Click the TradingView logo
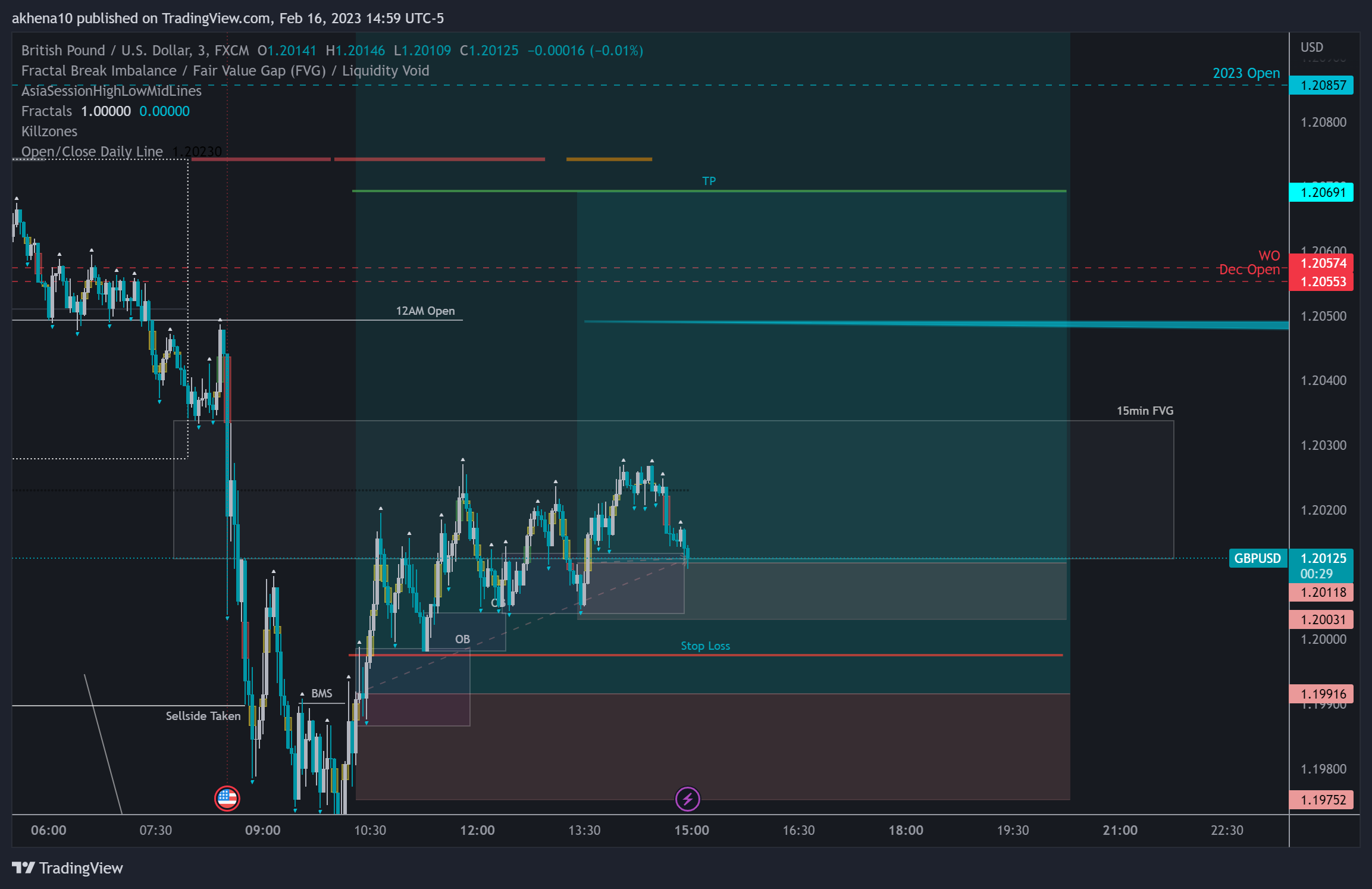This screenshot has height=889, width=1372. pos(67,868)
